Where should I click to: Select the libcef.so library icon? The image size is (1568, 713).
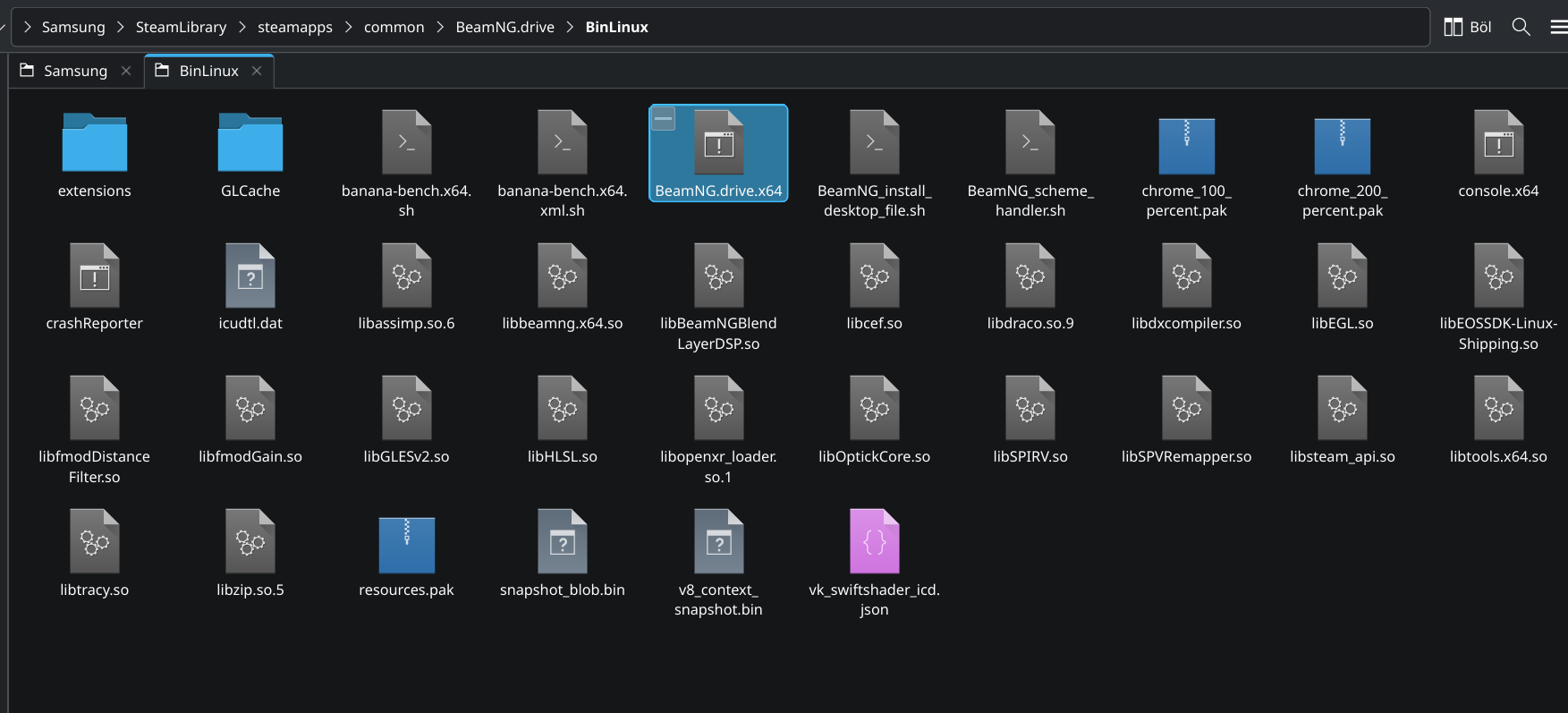click(x=875, y=276)
